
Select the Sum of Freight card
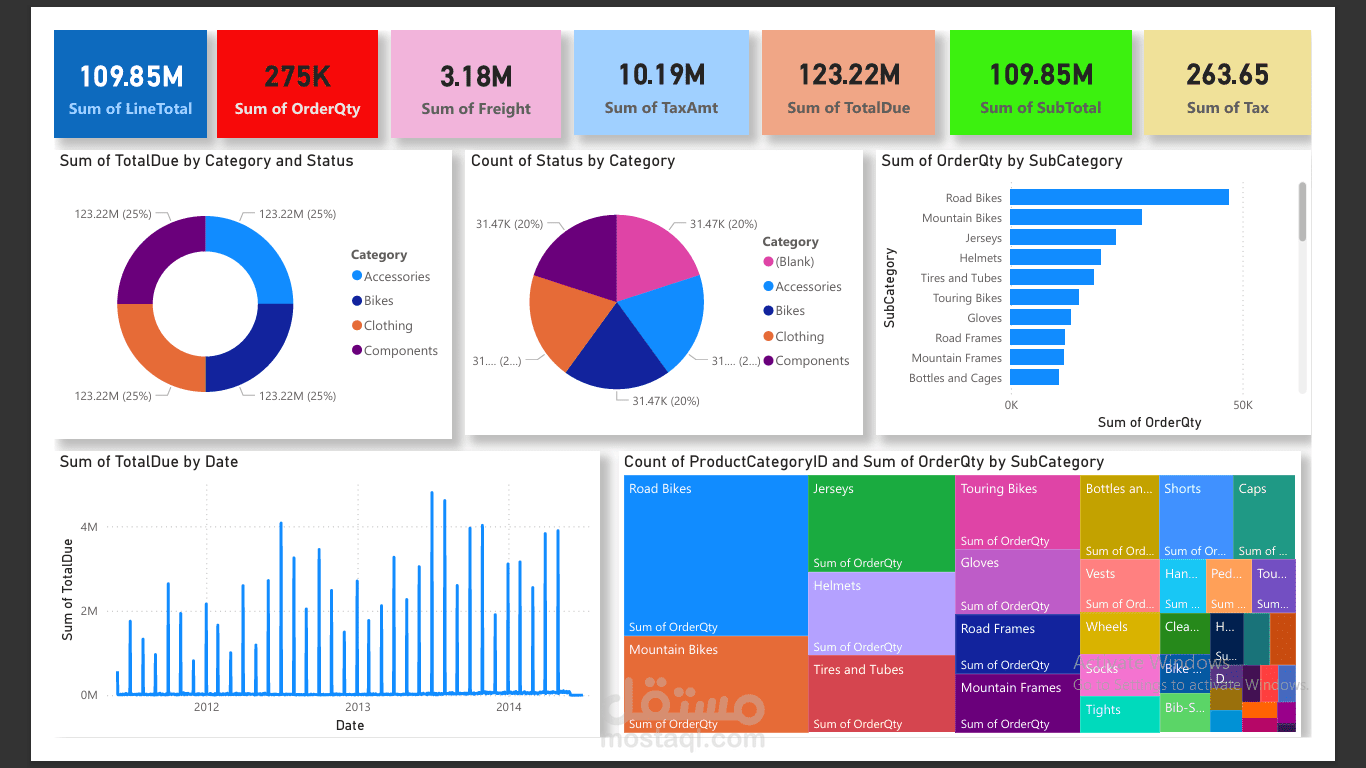click(476, 84)
